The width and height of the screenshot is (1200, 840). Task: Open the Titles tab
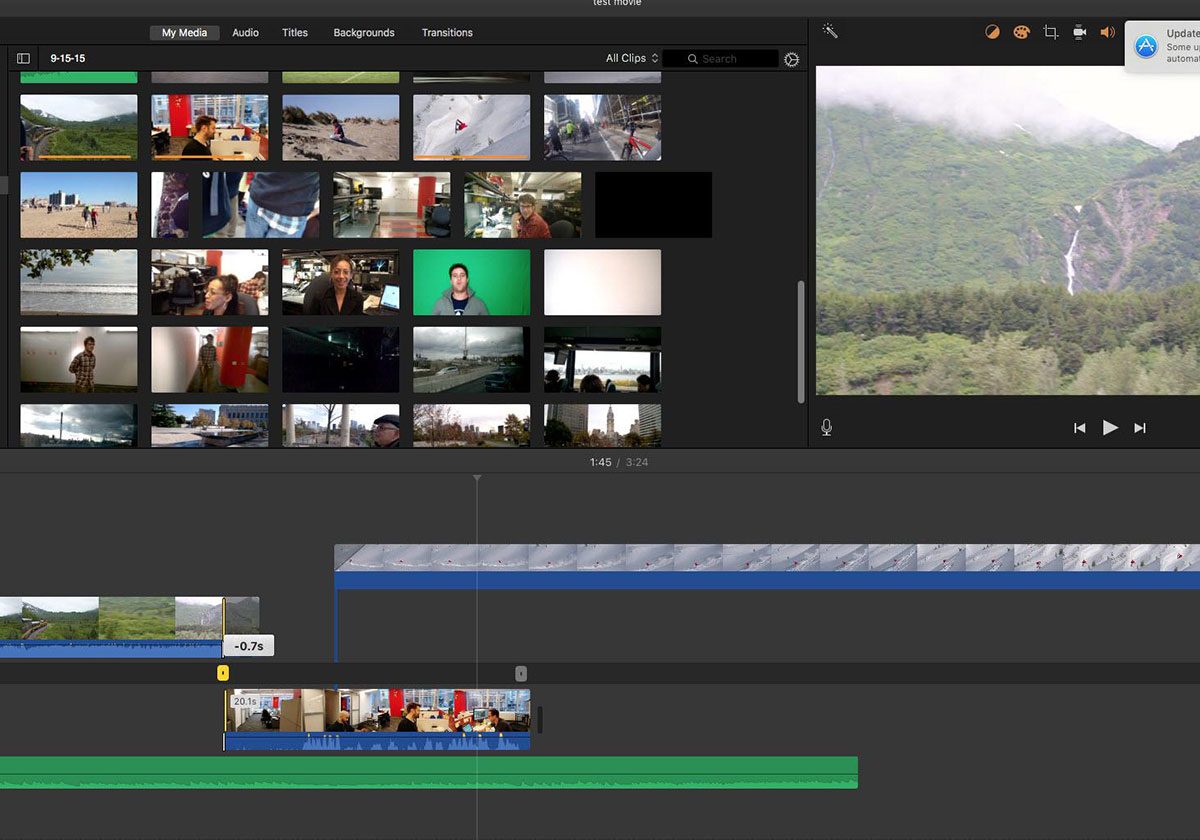[295, 33]
